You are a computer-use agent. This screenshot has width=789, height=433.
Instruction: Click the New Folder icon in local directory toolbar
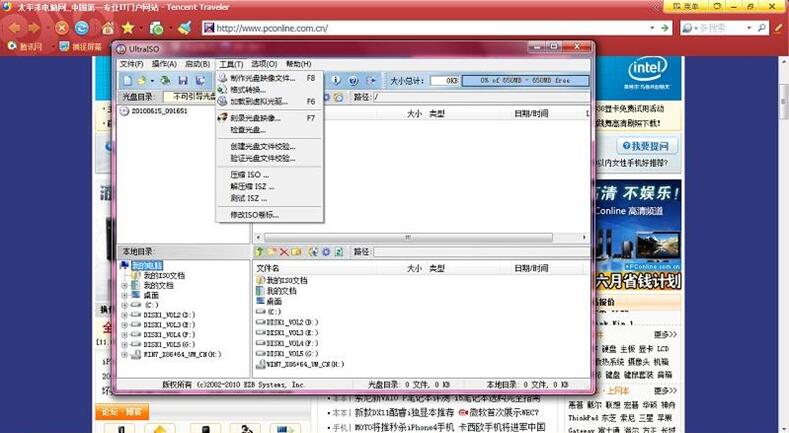pos(272,251)
